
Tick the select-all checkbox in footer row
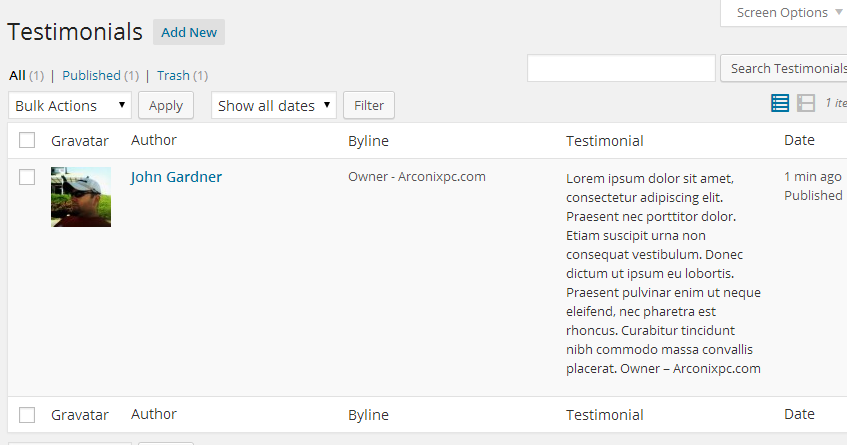pyautogui.click(x=27, y=415)
